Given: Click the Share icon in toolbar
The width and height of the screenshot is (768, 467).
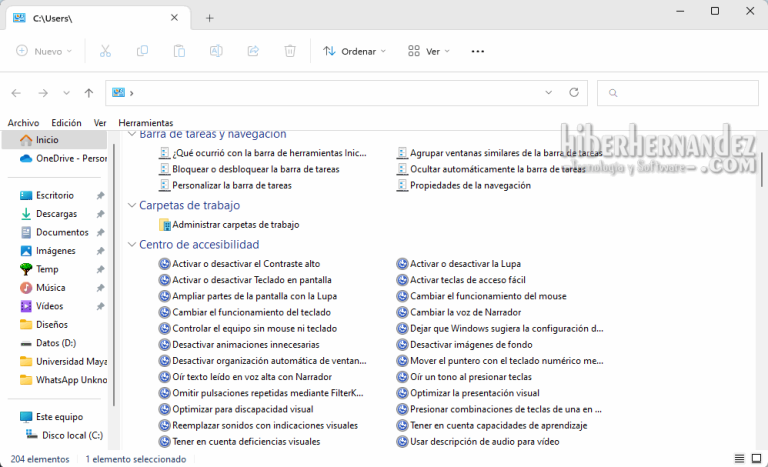Looking at the screenshot, I should (253, 51).
